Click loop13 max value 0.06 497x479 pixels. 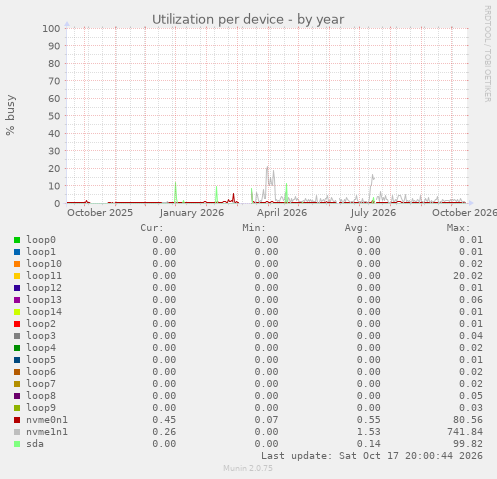[471, 300]
